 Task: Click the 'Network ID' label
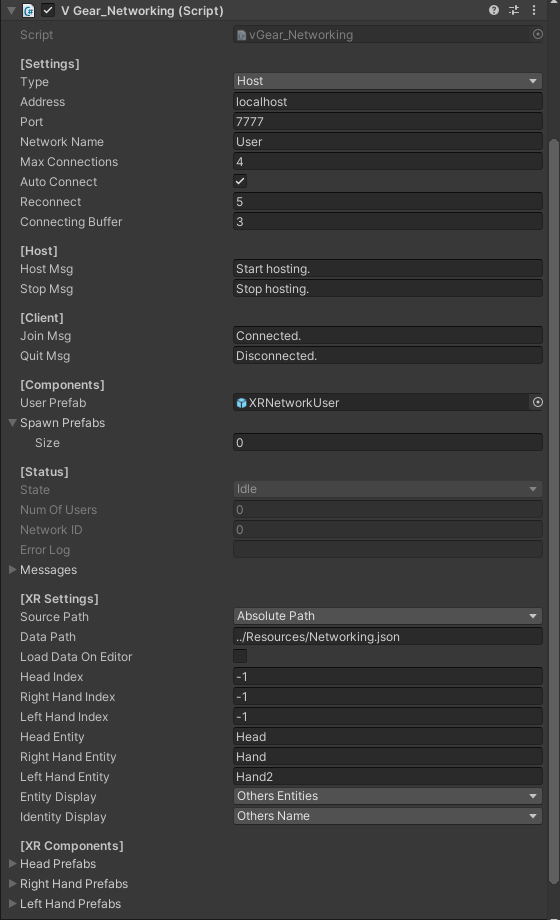pos(51,529)
